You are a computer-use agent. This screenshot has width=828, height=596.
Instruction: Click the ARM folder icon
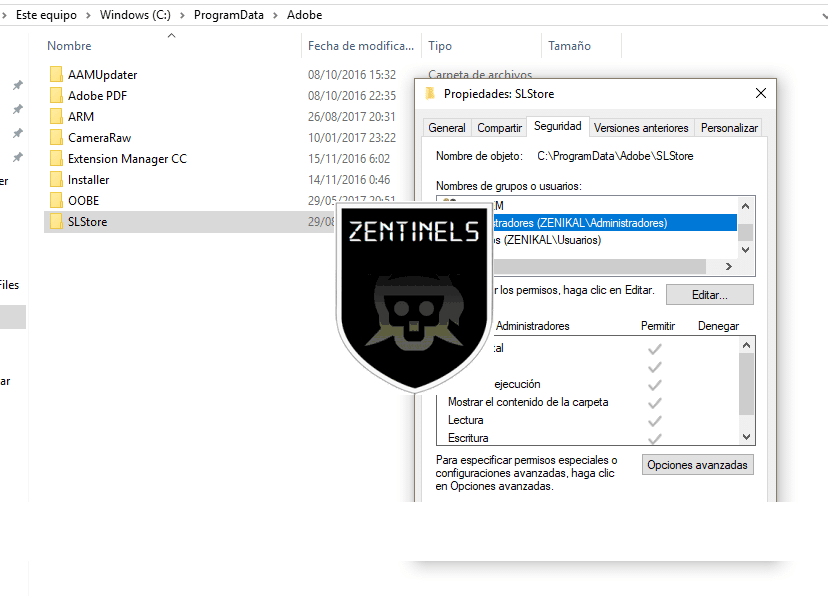[56, 117]
